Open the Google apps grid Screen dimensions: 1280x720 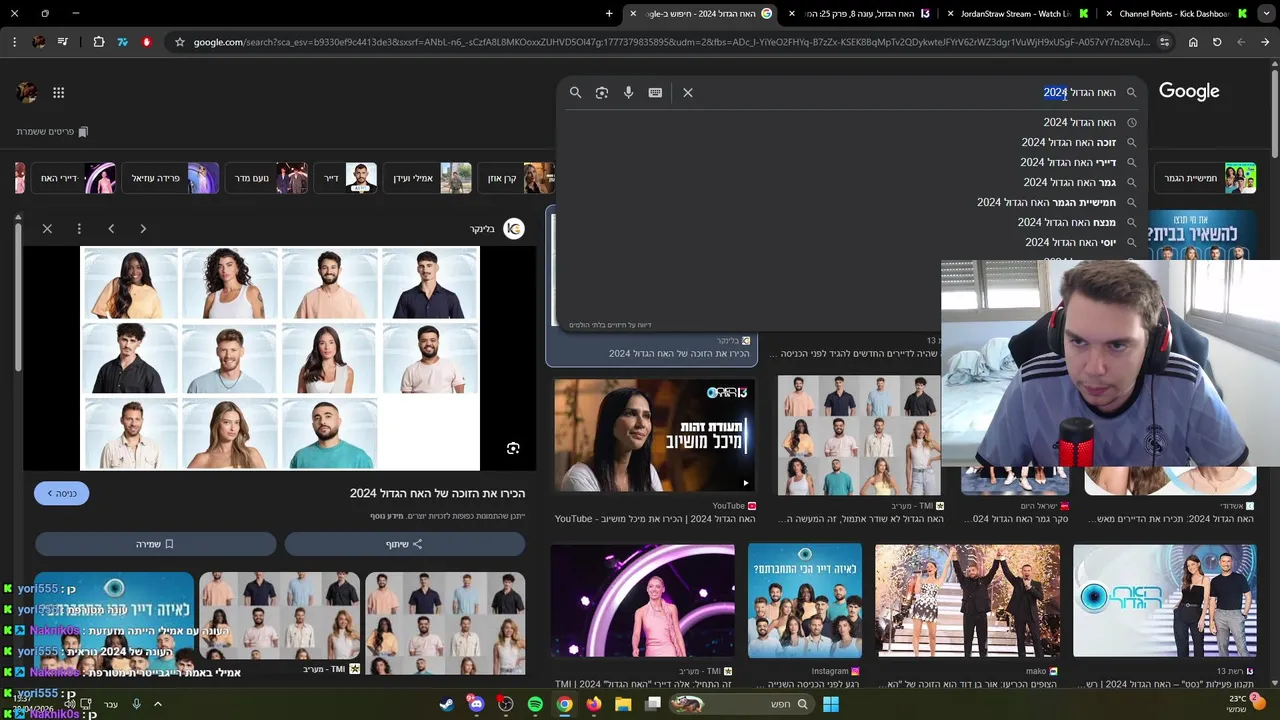(59, 92)
